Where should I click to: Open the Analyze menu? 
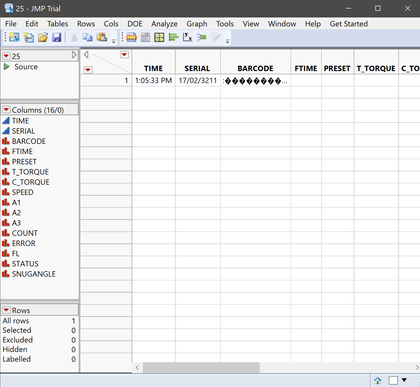164,24
